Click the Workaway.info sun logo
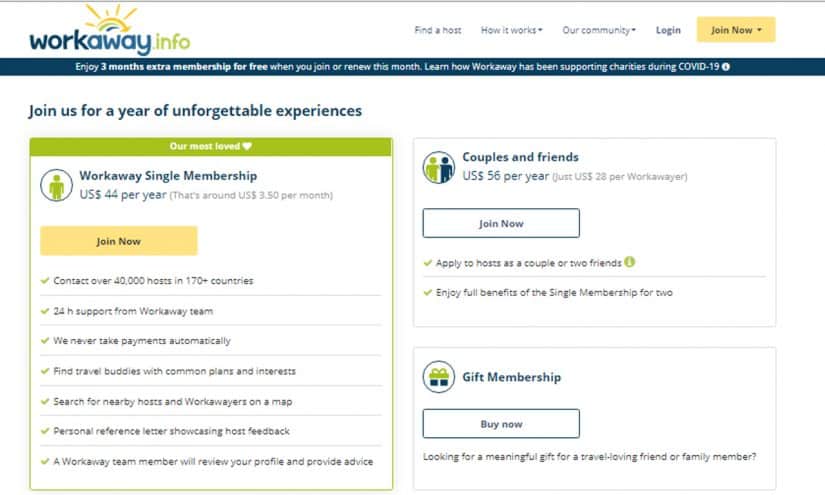This screenshot has width=825, height=495. (109, 30)
